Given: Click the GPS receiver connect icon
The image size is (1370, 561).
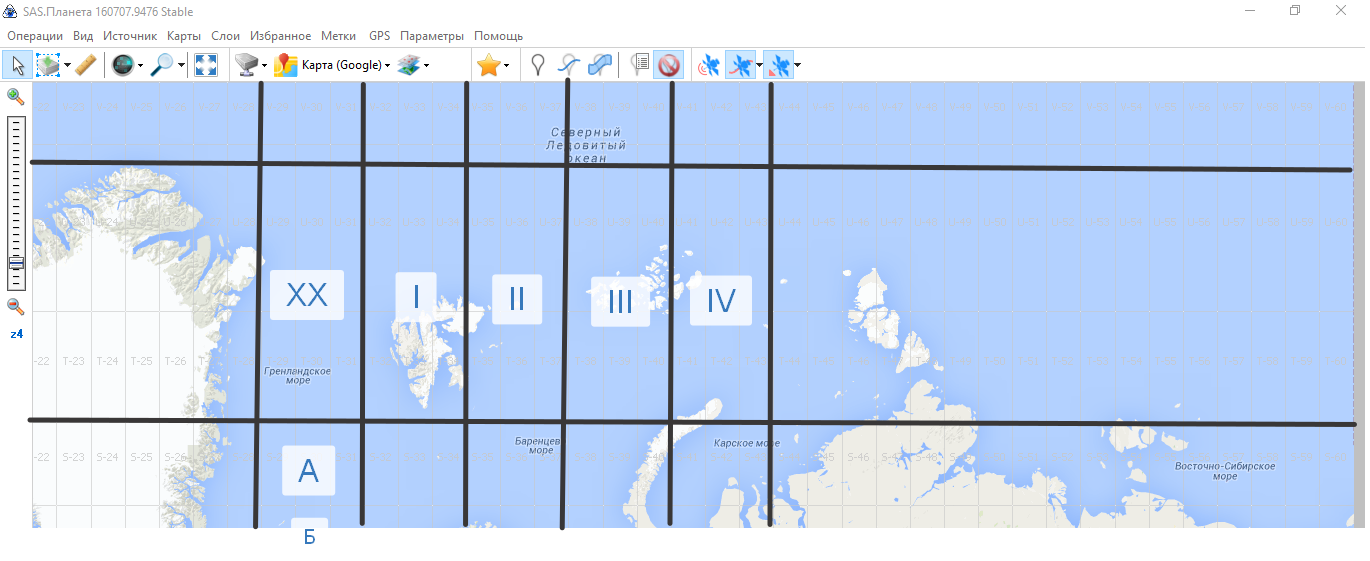Looking at the screenshot, I should coord(709,66).
